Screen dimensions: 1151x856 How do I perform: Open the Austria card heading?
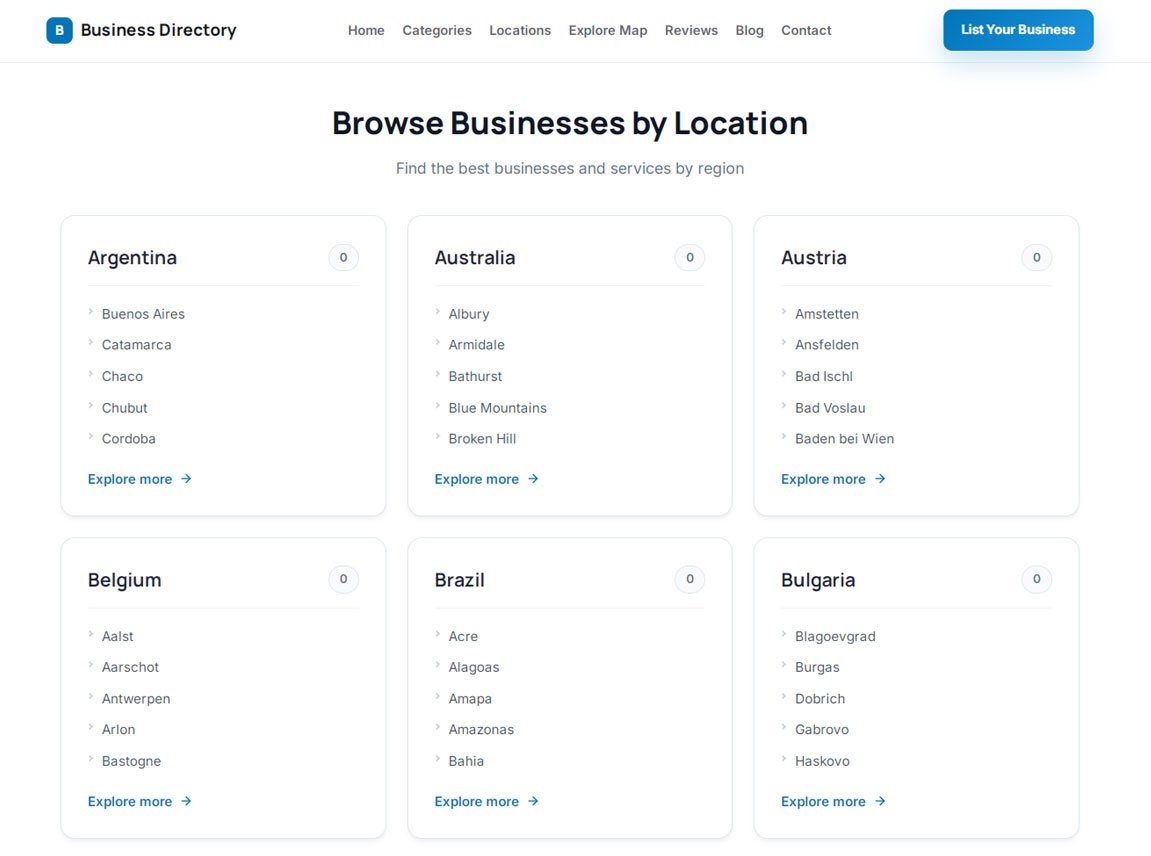[814, 258]
